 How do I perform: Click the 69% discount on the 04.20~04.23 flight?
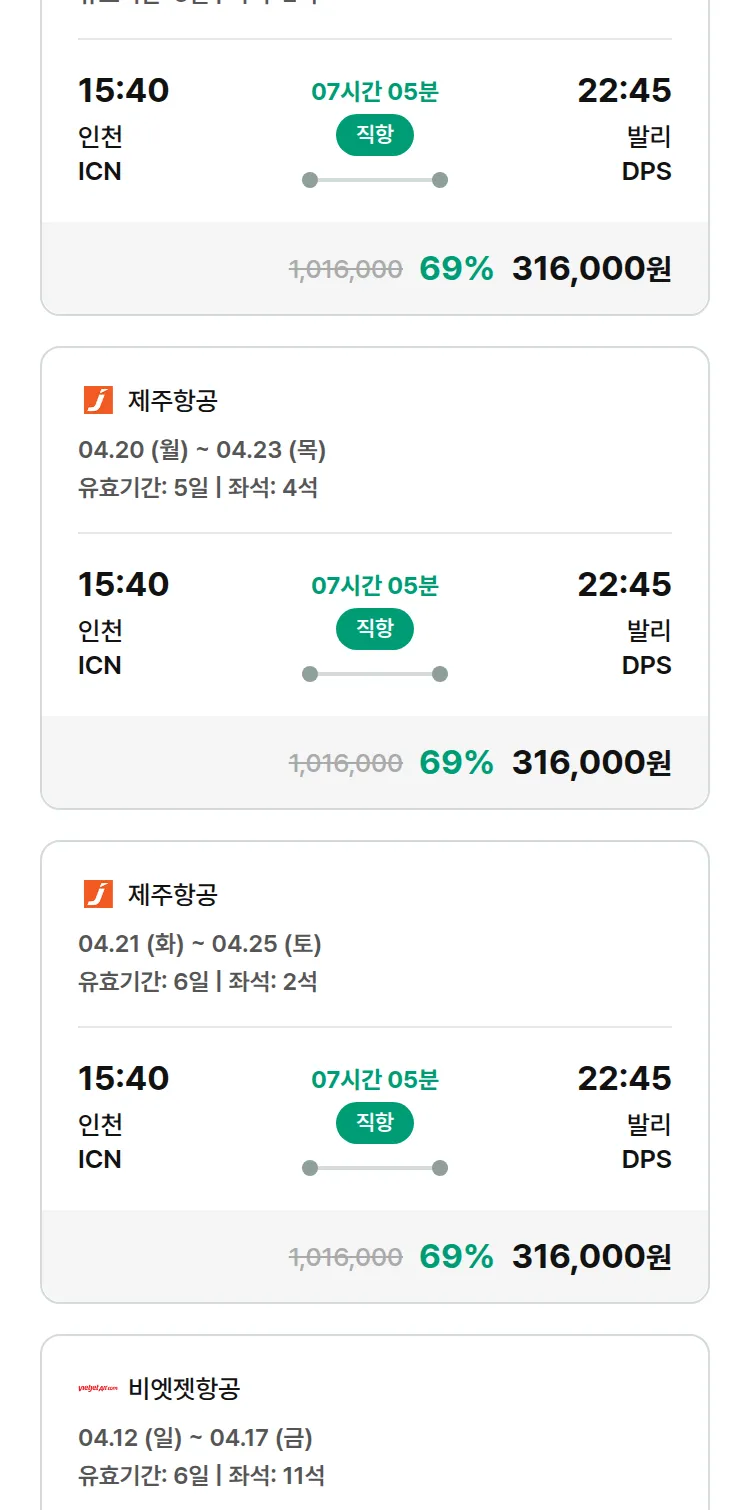[x=456, y=763]
